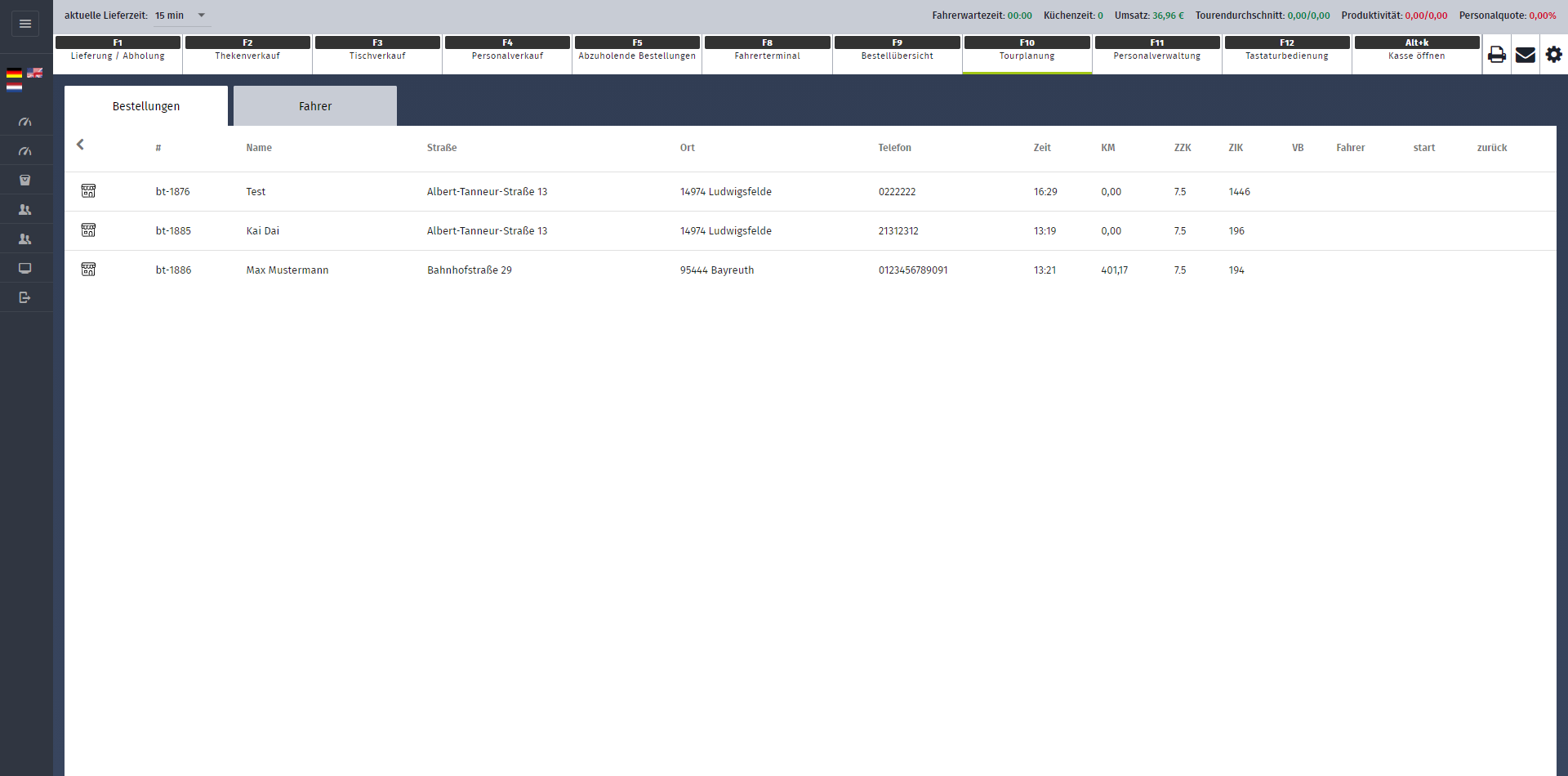The image size is (1568, 776).
Task: Click the Umsatz value 36,96 €
Action: point(1168,16)
